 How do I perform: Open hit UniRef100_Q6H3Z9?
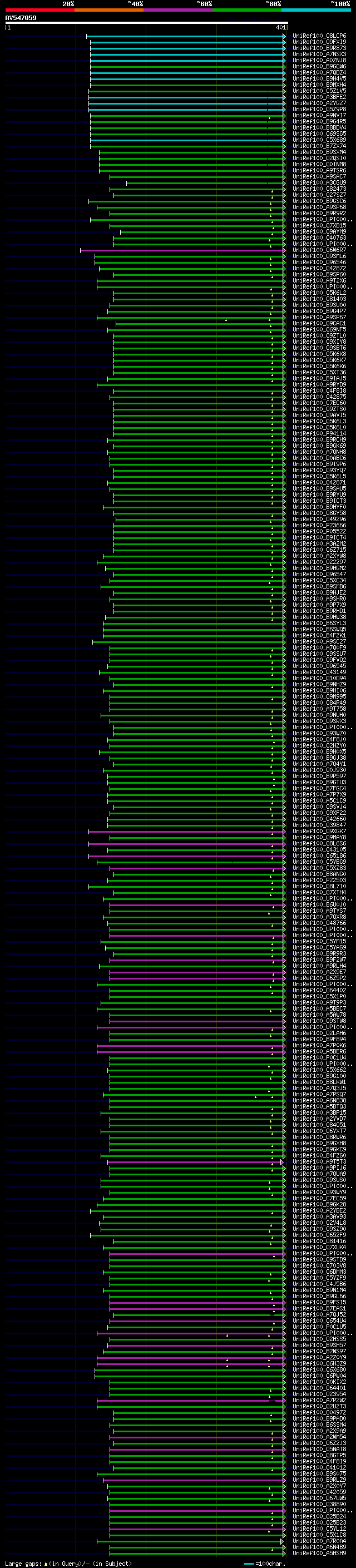(319, 1364)
